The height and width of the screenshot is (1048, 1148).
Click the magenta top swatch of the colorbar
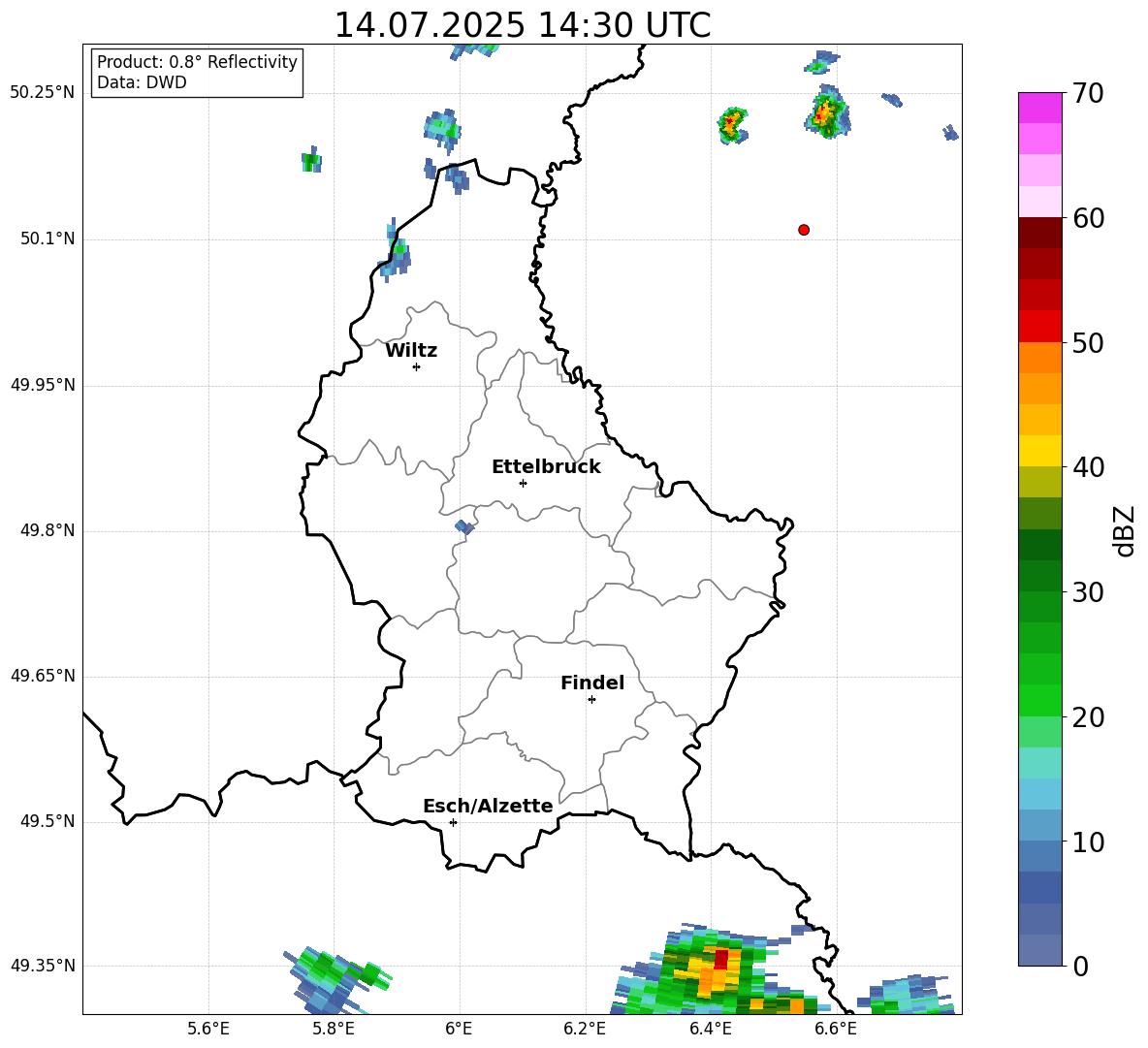[1039, 108]
